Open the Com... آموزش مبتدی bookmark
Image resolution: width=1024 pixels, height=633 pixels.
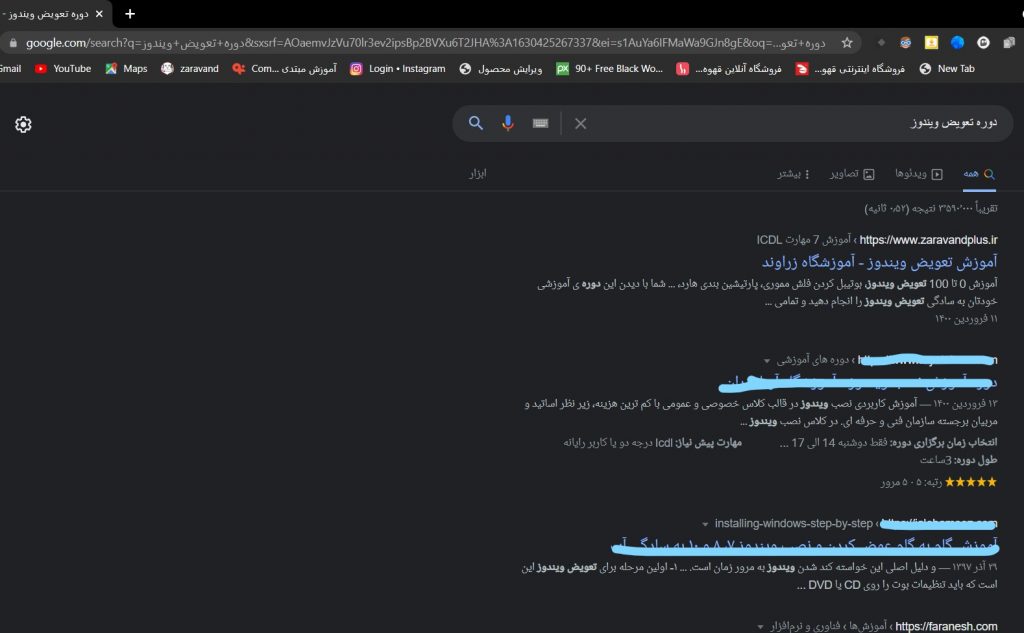(284, 69)
